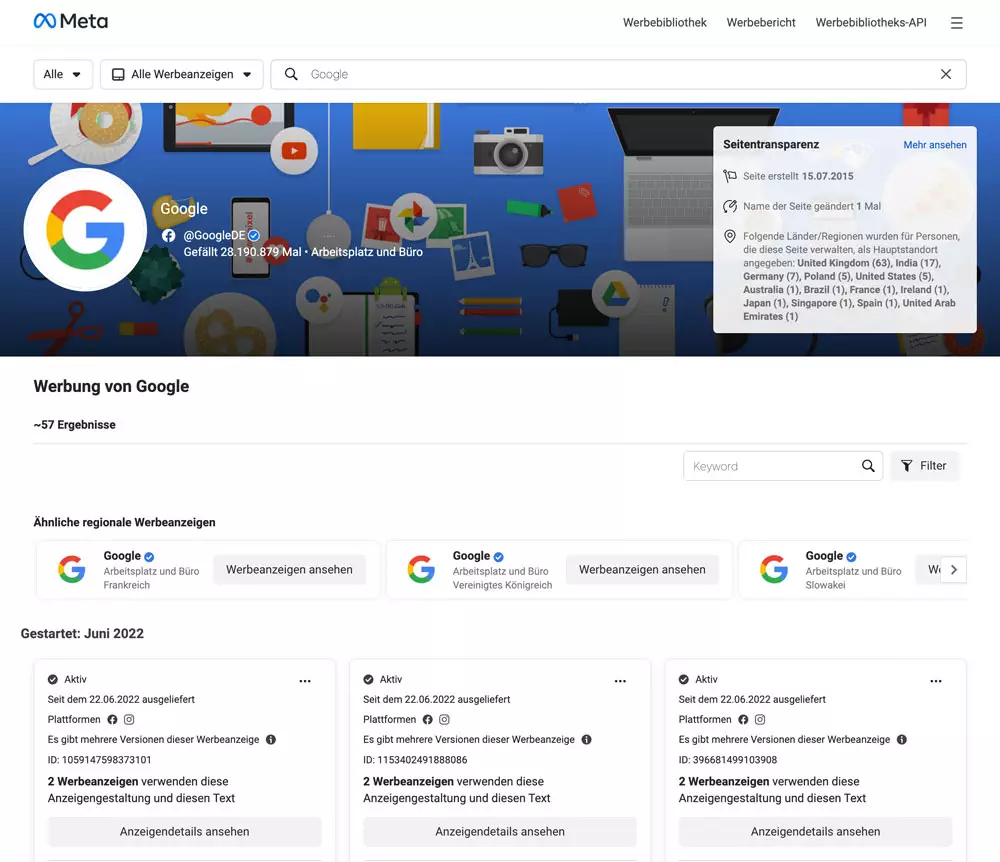Open the hamburger menu icon
This screenshot has height=862, width=1000.
point(956,23)
